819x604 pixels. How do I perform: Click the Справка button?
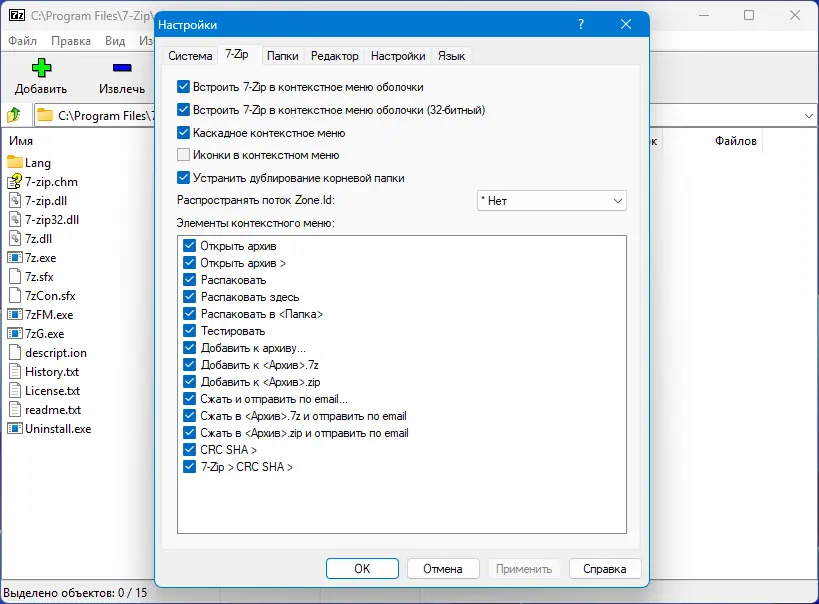coord(605,568)
